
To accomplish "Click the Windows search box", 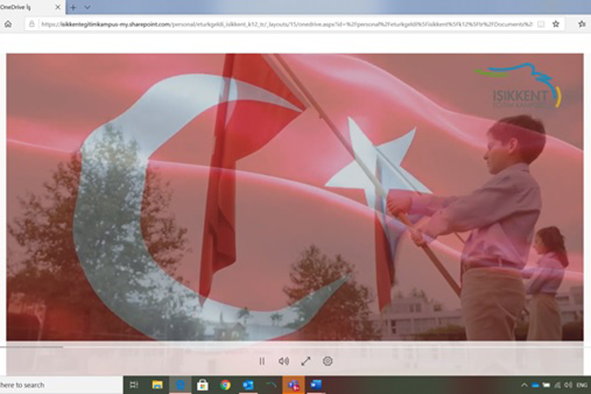I will [x=60, y=385].
